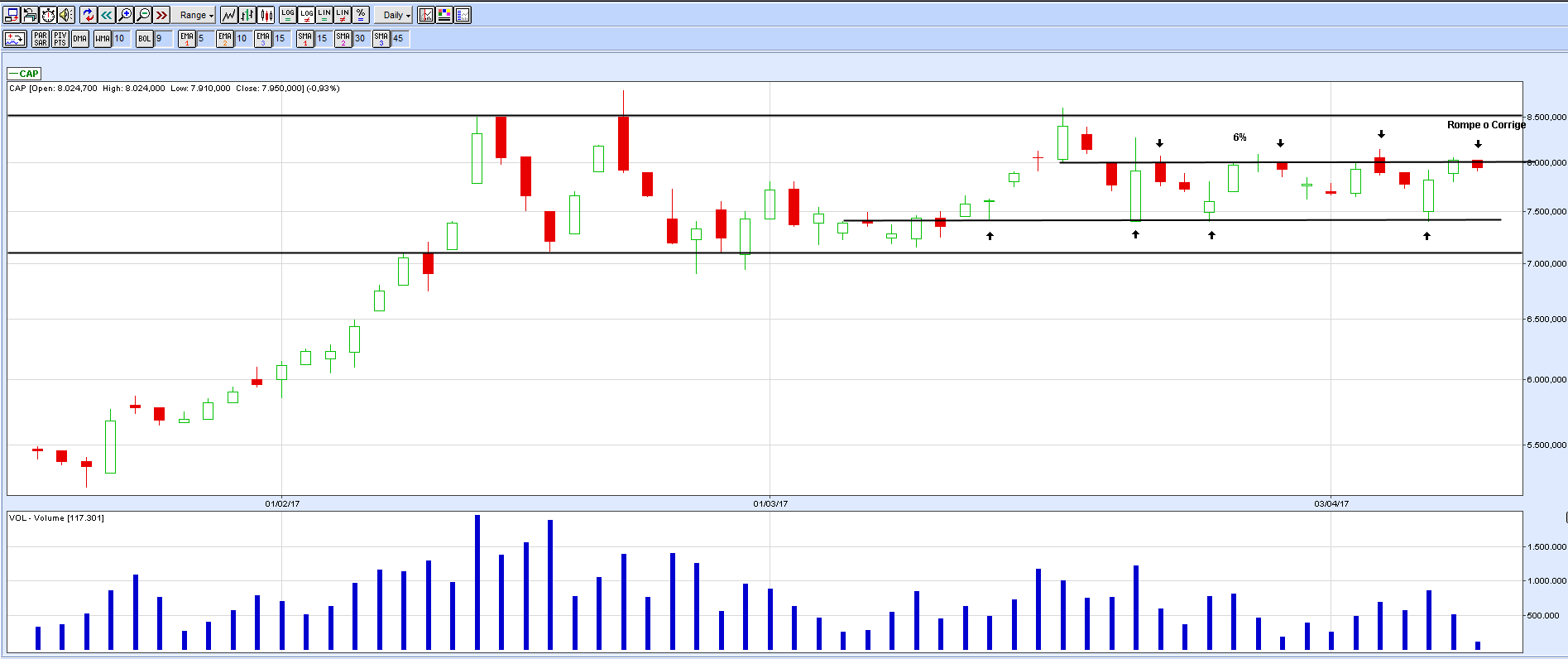1568x659 pixels.
Task: Toggle the SMA 3 indicator button
Action: coord(381,38)
